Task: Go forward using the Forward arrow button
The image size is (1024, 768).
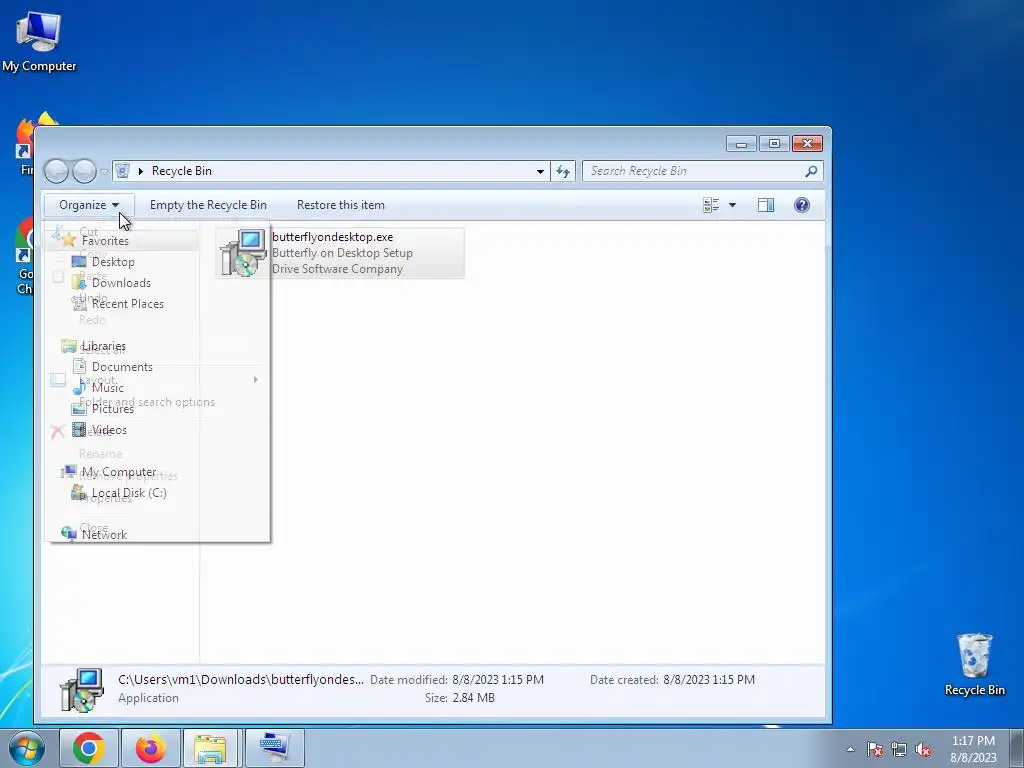Action: 84,171
